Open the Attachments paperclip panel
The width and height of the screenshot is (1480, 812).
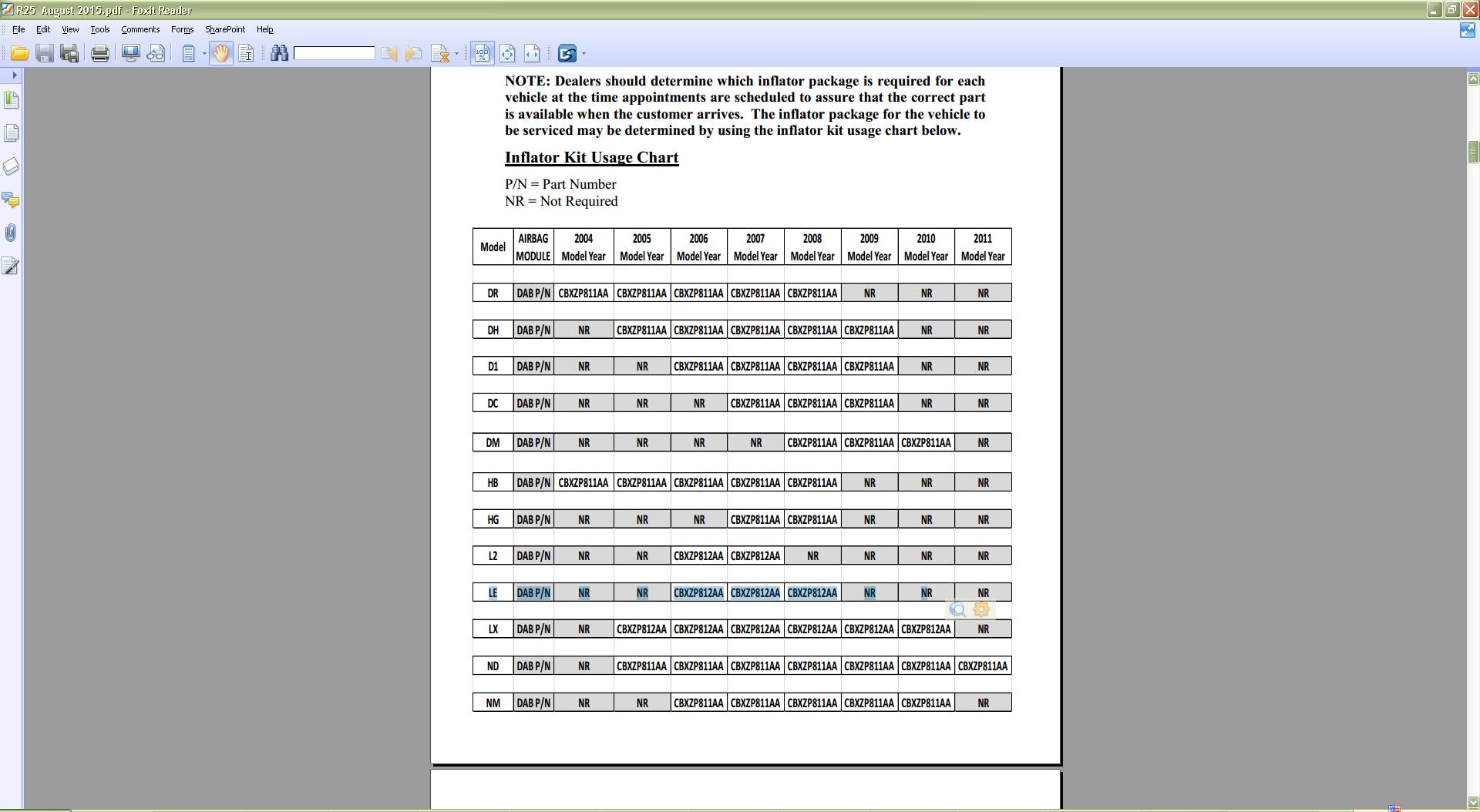pos(11,233)
